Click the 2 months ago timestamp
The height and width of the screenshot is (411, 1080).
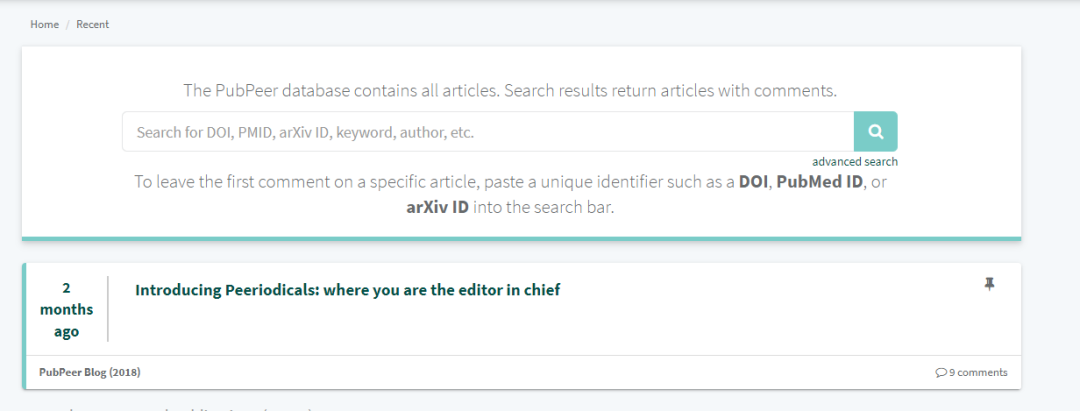pos(66,310)
